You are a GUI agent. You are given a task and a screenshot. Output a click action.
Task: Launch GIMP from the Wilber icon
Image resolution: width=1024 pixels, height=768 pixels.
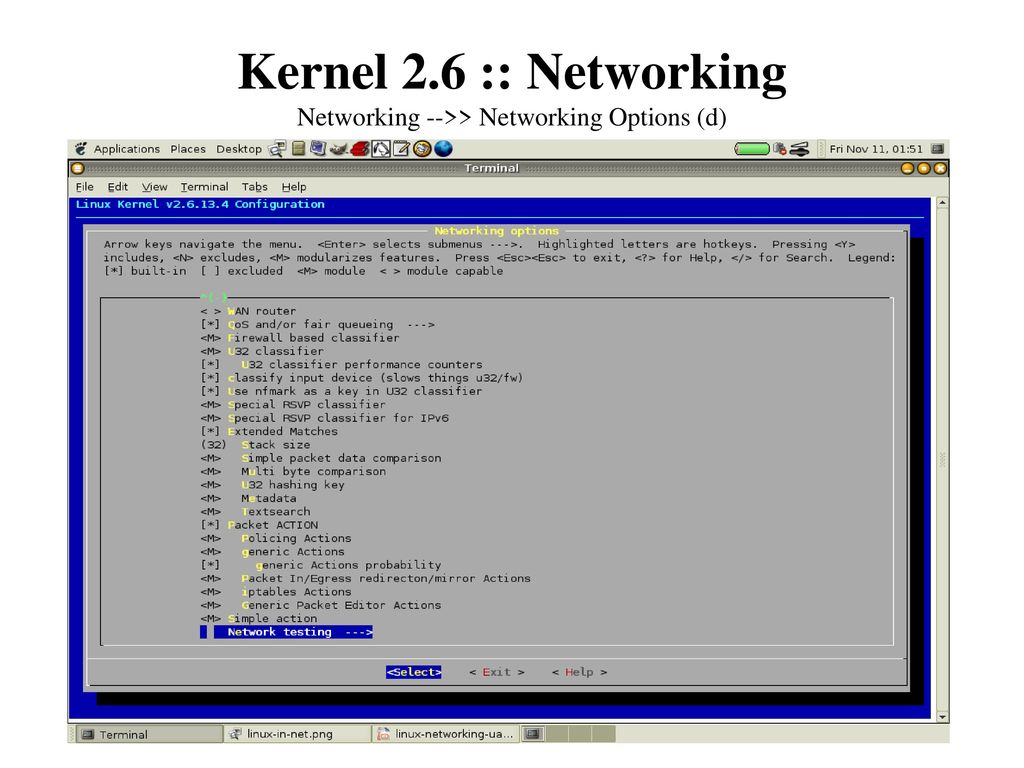(338, 150)
